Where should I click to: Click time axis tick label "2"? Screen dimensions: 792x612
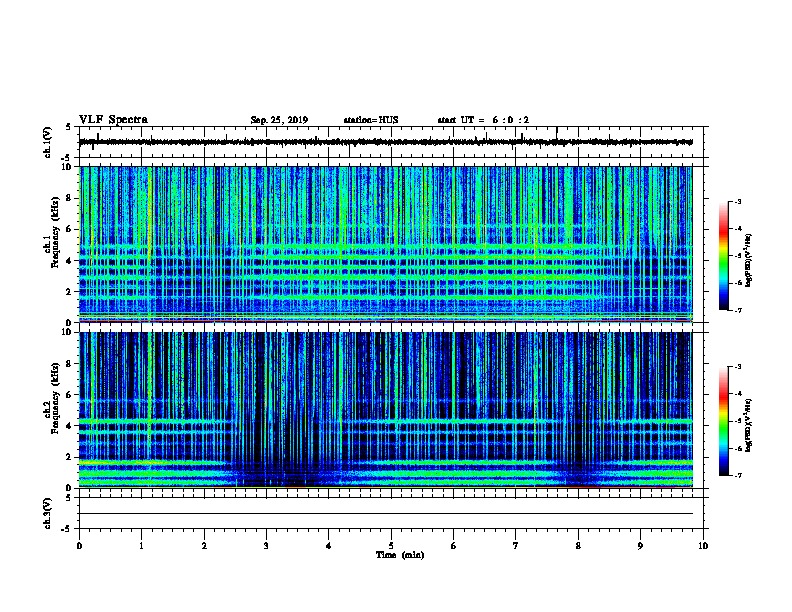[204, 546]
